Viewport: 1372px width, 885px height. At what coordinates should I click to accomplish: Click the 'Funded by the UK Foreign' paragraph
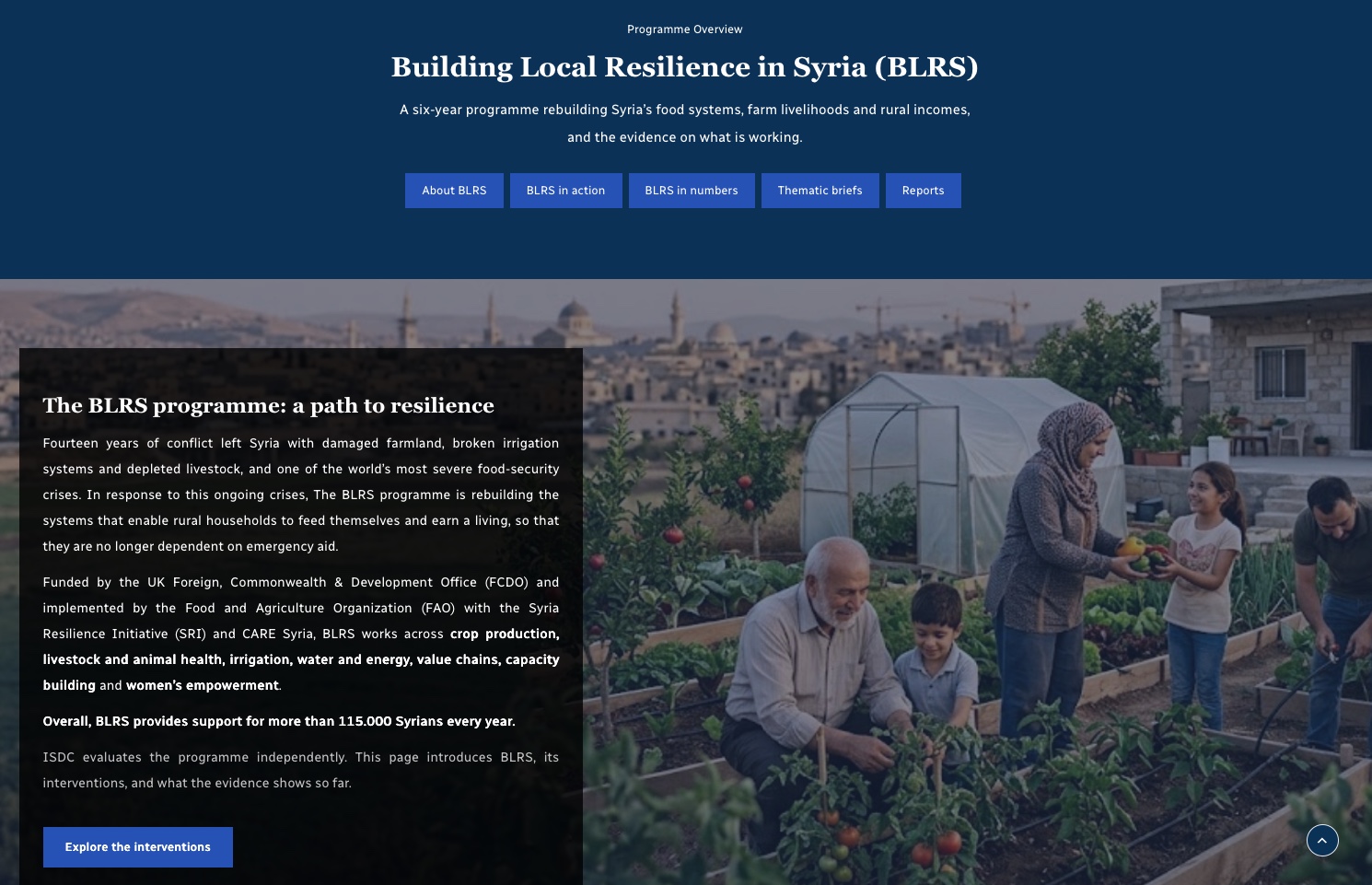301,634
